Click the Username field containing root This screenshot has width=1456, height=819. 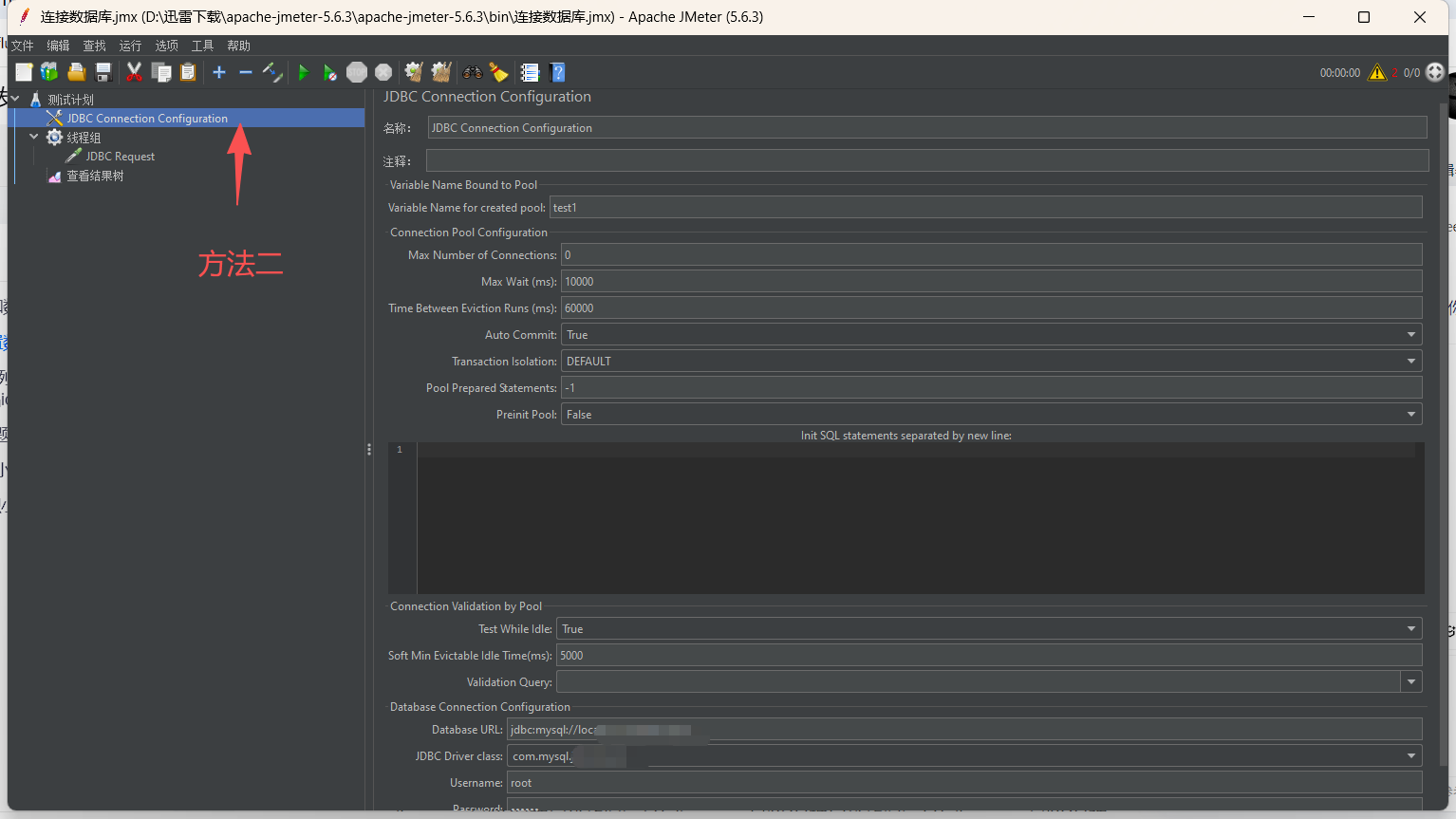tap(964, 783)
